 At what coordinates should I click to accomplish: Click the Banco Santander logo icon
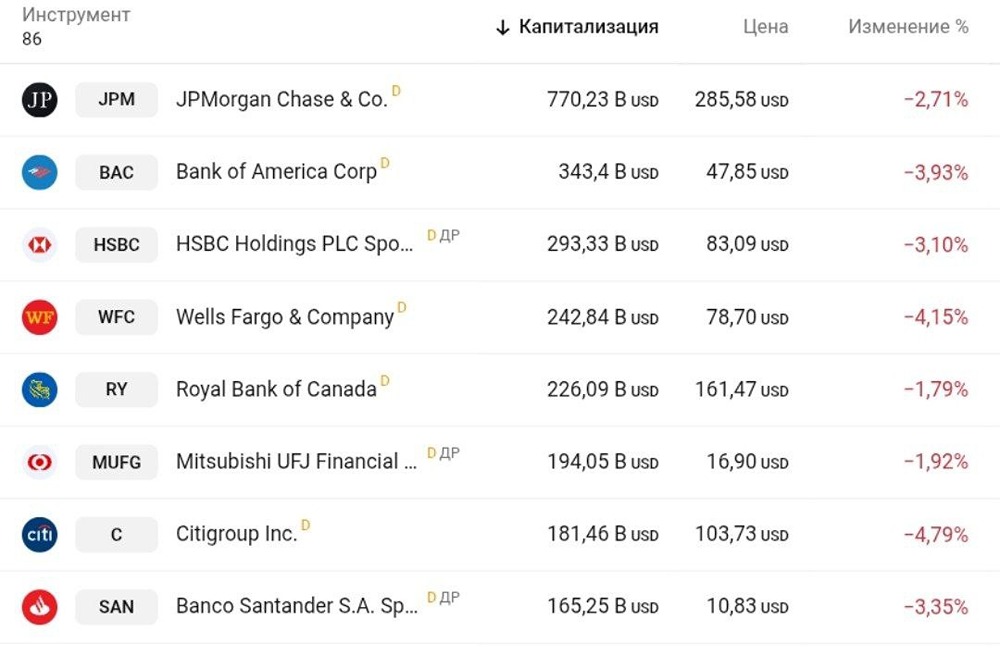pos(40,606)
